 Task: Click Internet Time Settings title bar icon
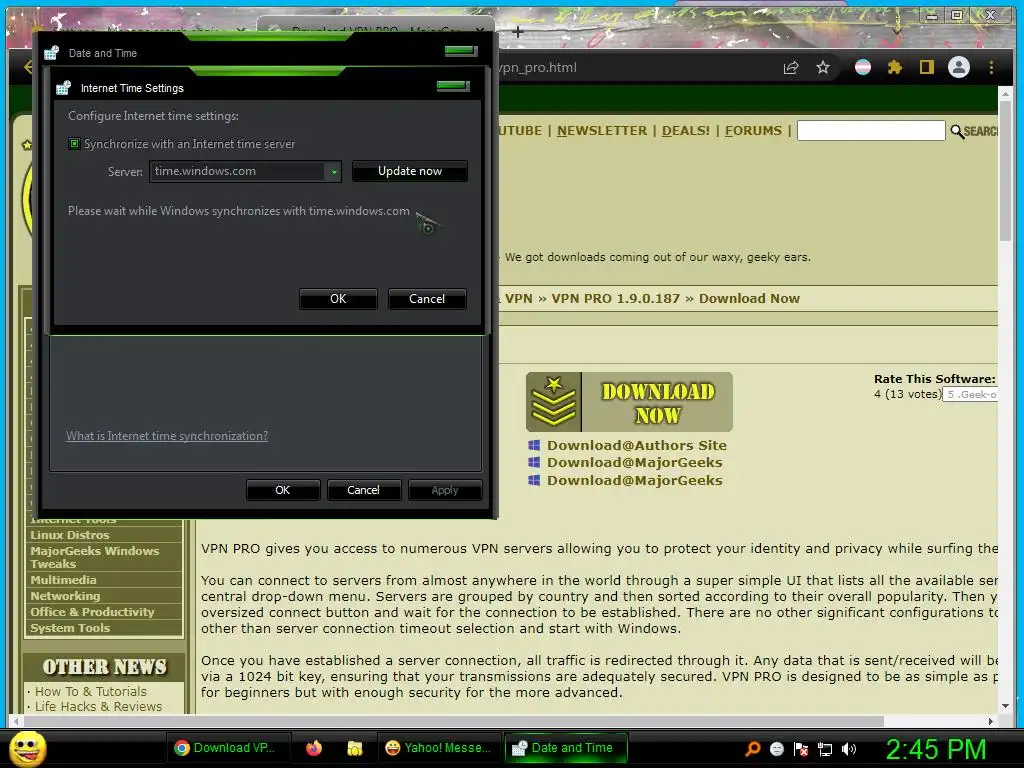coord(63,88)
